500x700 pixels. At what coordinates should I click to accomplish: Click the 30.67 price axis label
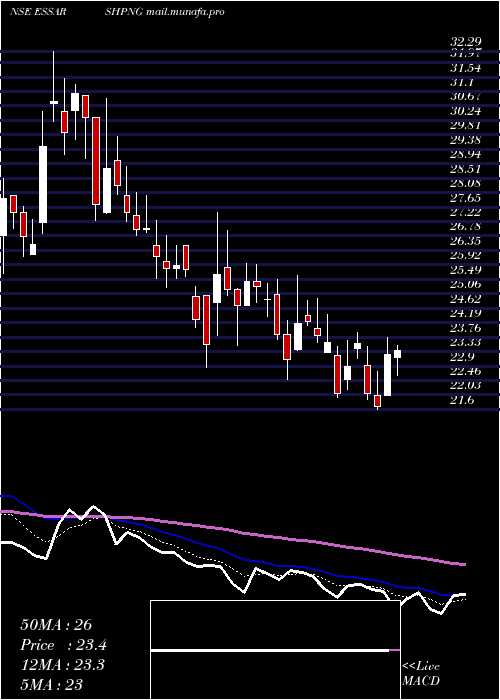[x=466, y=97]
